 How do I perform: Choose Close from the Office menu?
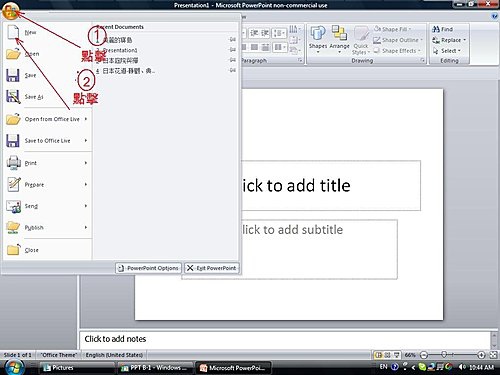coord(47,250)
